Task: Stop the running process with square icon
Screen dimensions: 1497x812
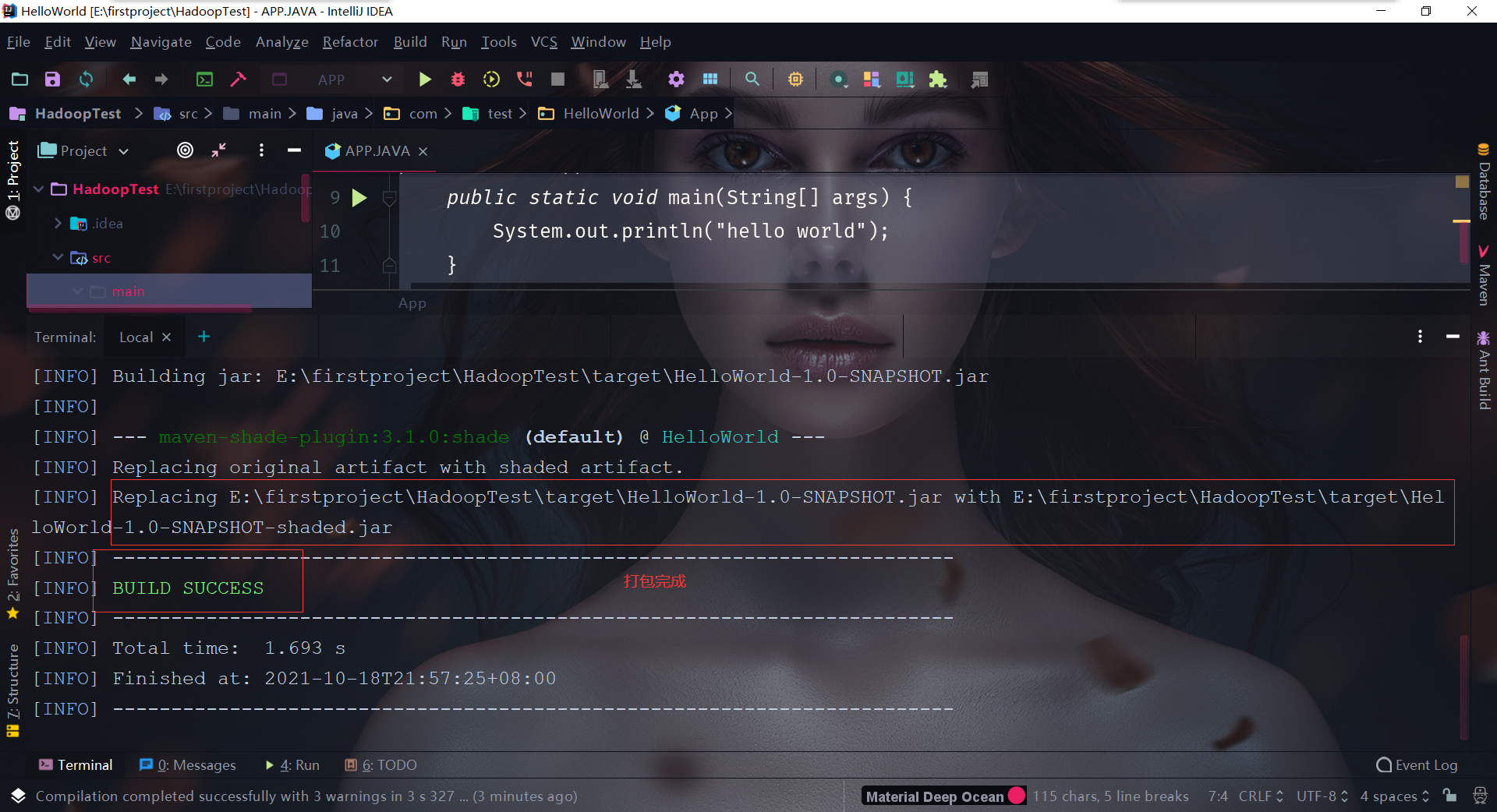Action: pos(557,79)
